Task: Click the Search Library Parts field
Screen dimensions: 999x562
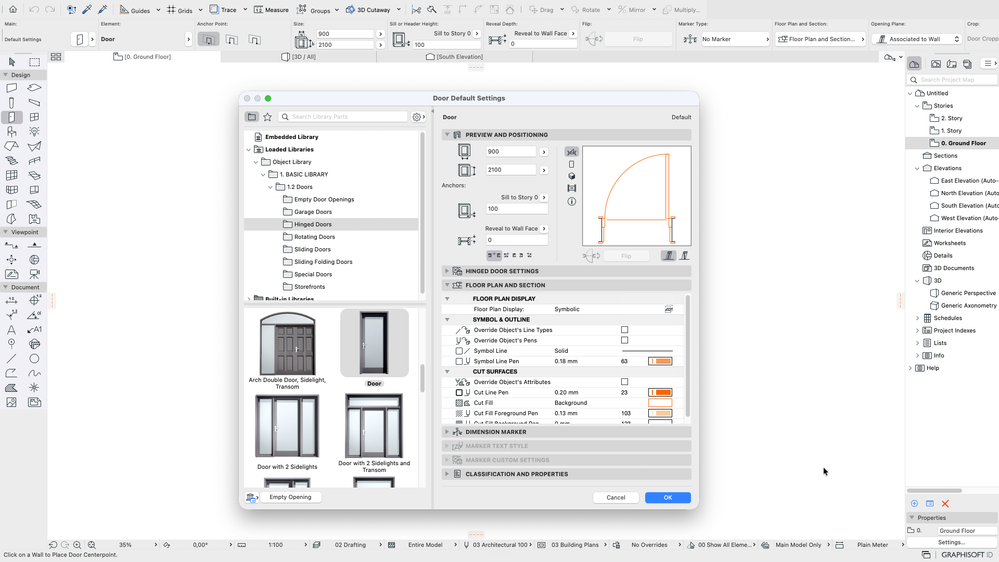Action: pyautogui.click(x=343, y=117)
